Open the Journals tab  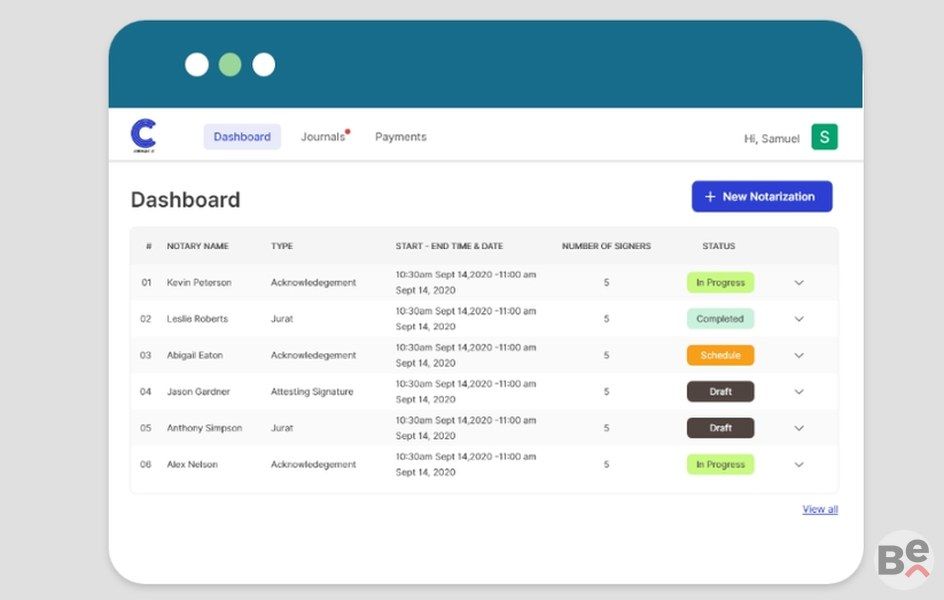(x=323, y=137)
